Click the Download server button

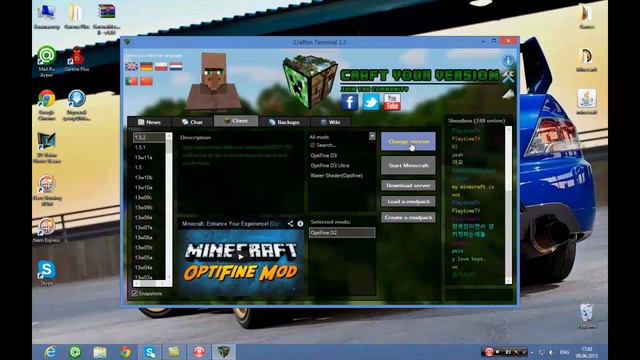point(408,185)
